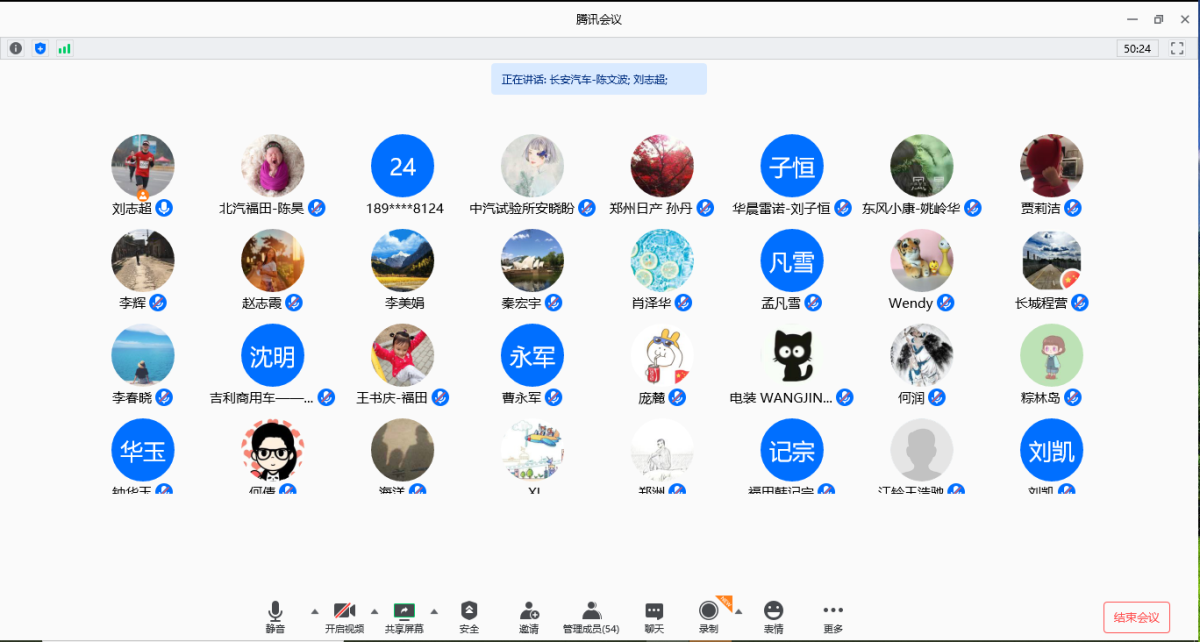
Task: Open the meeting info icon at top-left
Action: [16, 48]
